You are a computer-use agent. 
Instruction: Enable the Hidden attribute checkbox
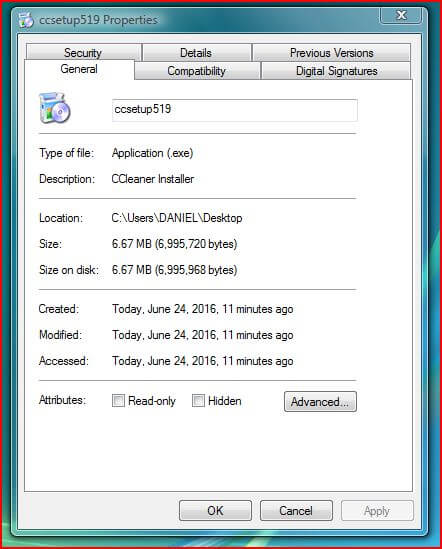198,401
